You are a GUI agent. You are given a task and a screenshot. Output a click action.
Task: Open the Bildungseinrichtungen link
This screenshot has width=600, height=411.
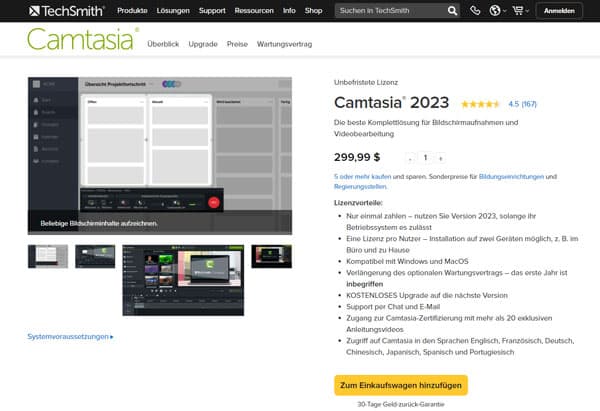(511, 176)
